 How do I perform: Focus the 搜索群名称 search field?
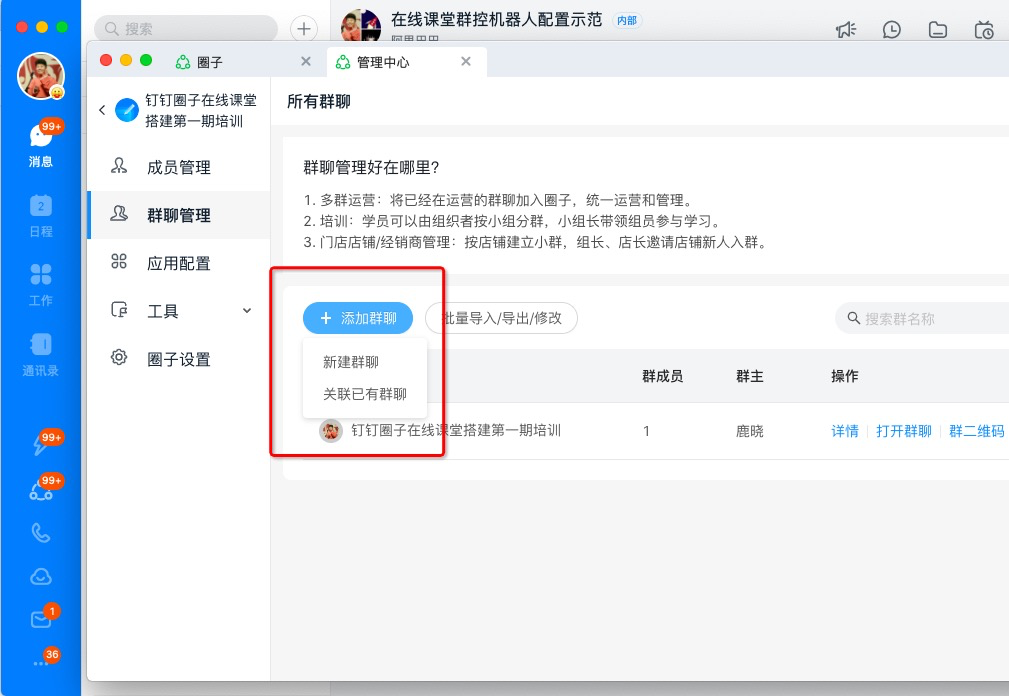coord(922,318)
